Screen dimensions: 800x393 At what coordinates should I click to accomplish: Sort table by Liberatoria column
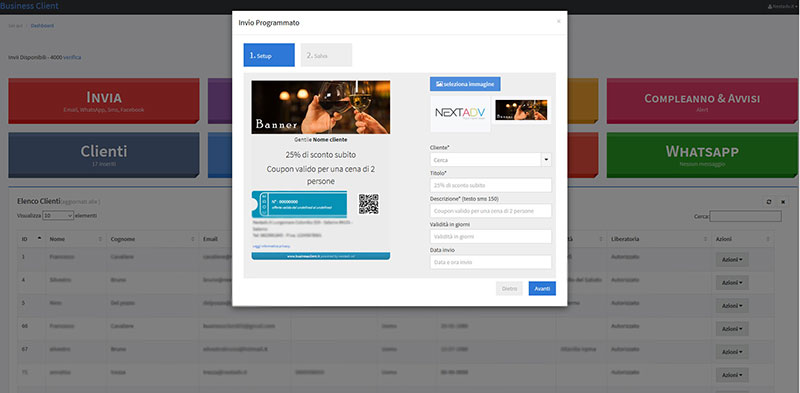[x=658, y=239]
